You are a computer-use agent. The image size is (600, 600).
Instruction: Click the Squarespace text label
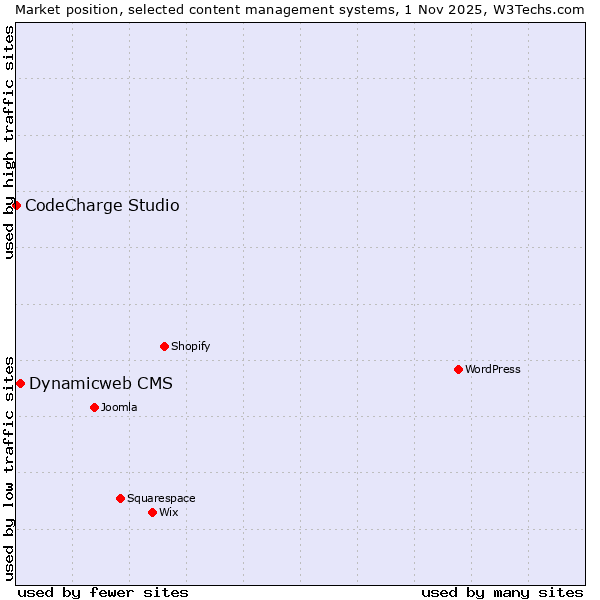pos(161,499)
